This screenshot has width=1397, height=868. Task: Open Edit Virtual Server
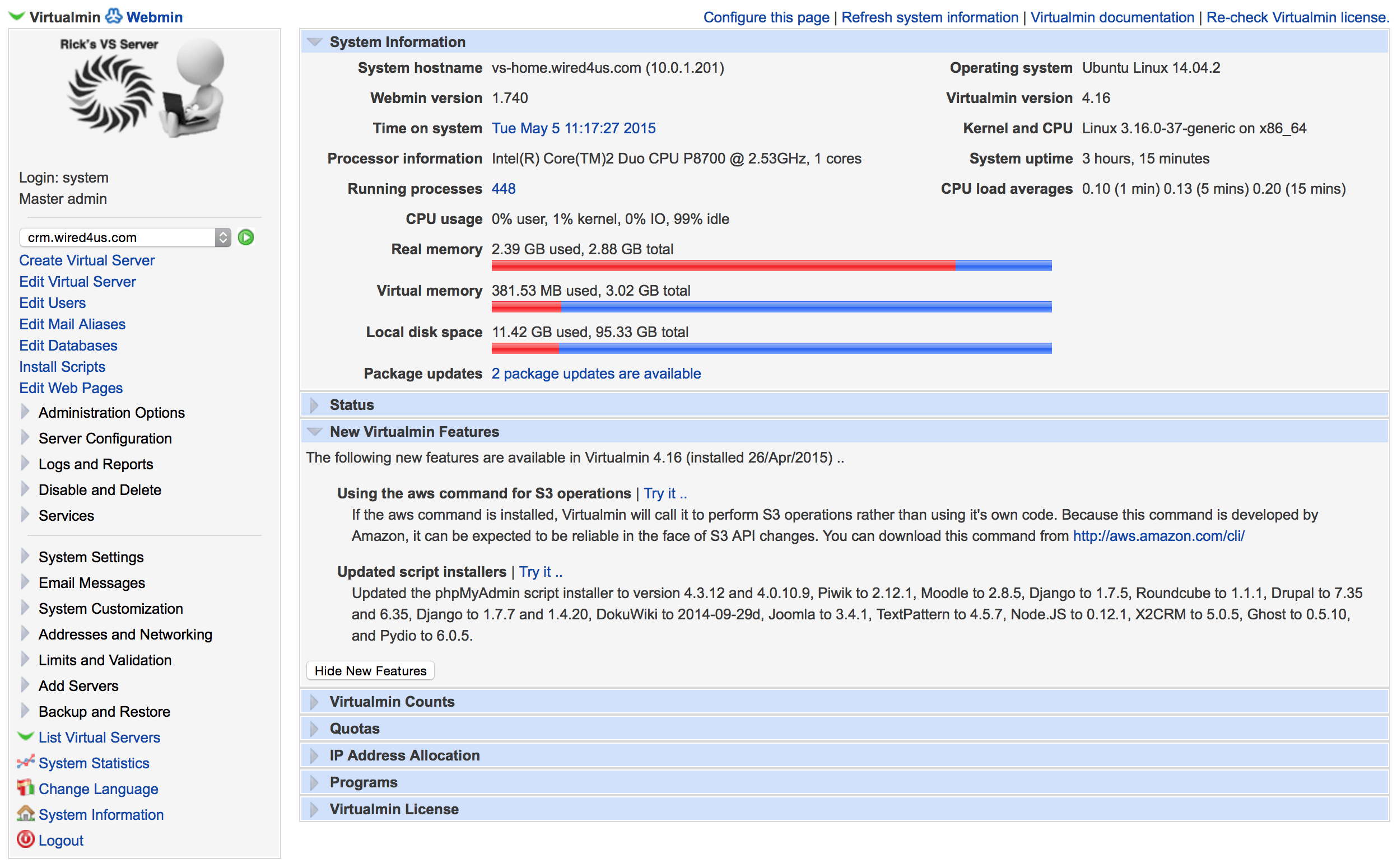tap(77, 282)
